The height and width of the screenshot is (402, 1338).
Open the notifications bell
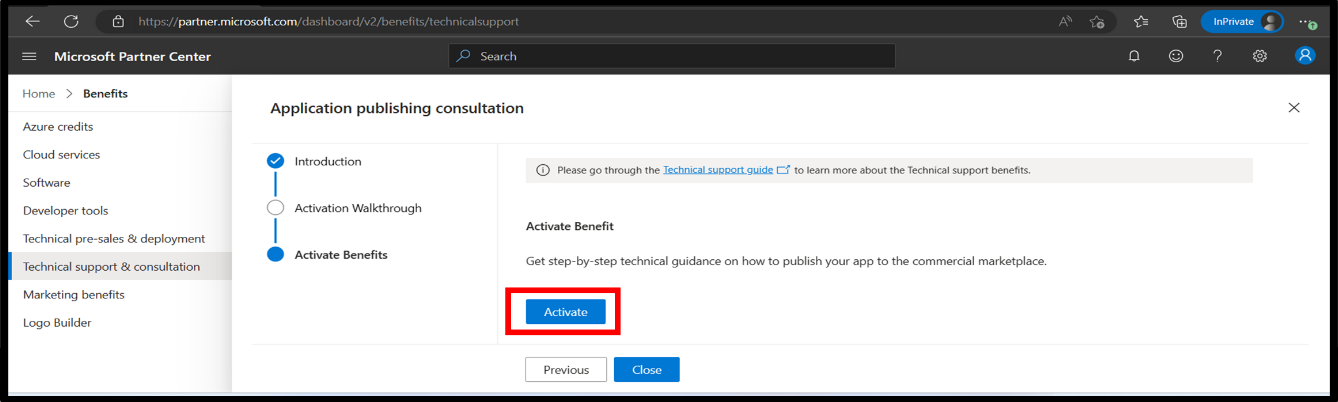coord(1134,56)
